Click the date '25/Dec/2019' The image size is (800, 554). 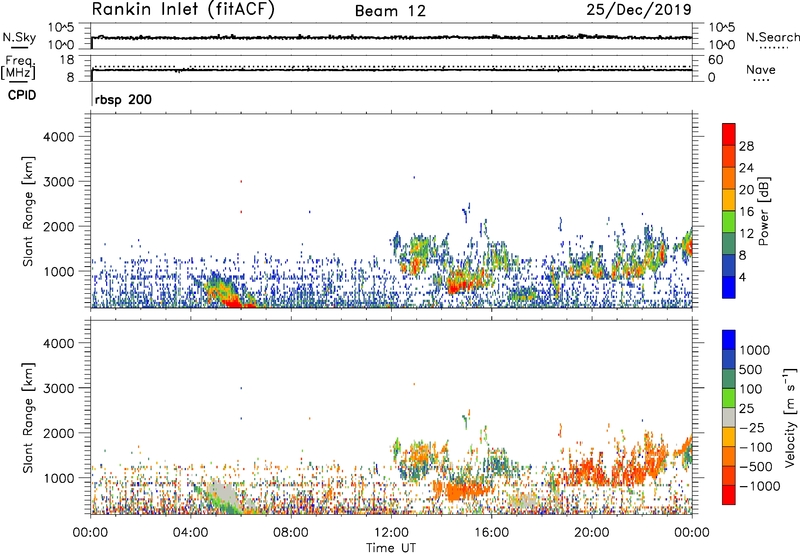pos(639,10)
